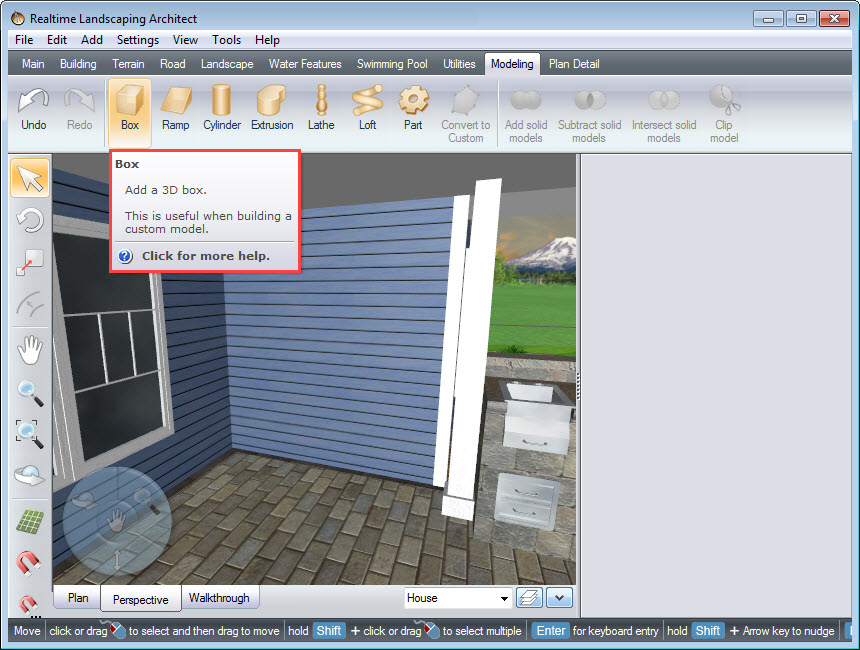Switch to the Road tab
This screenshot has width=860, height=650.
[x=173, y=64]
